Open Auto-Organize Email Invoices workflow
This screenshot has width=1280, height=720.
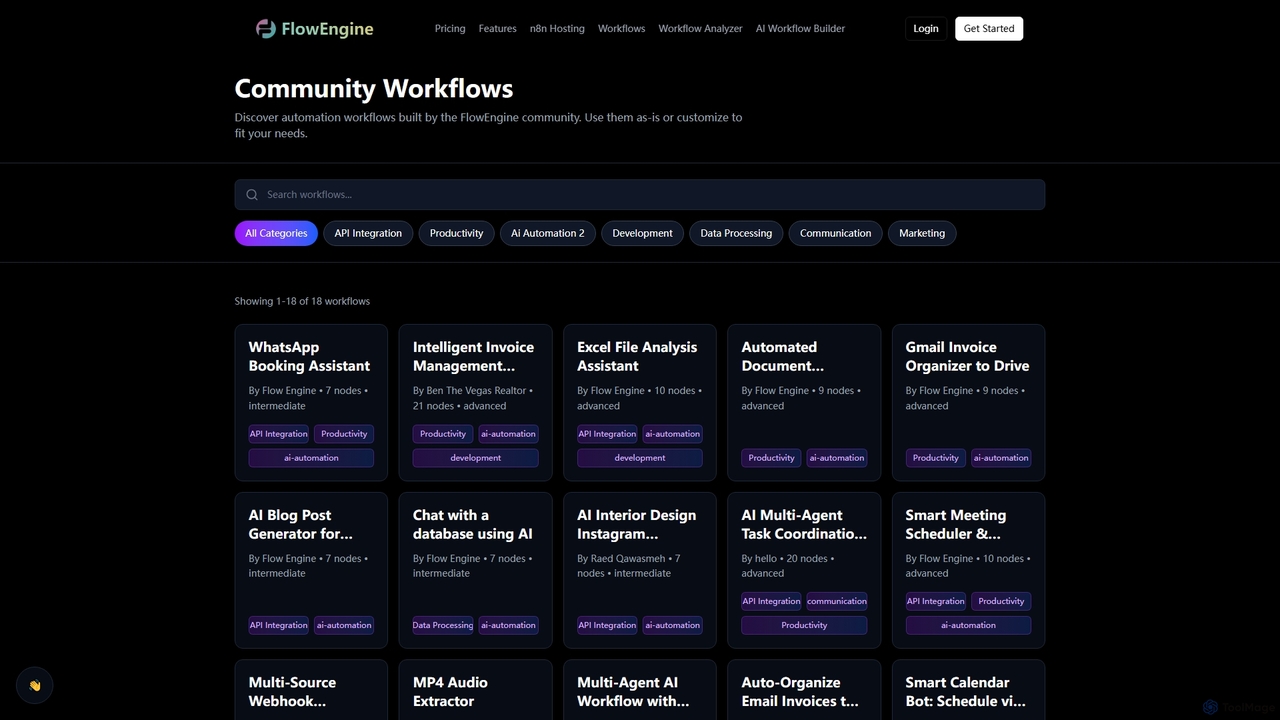pyautogui.click(x=804, y=690)
